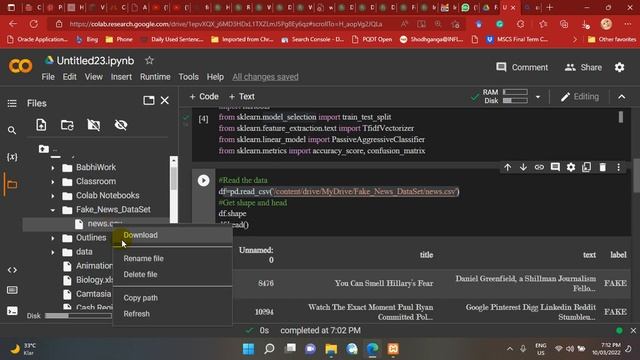Click the Disk usage bar in toolbar
This screenshot has height=360, width=640.
pos(515,100)
